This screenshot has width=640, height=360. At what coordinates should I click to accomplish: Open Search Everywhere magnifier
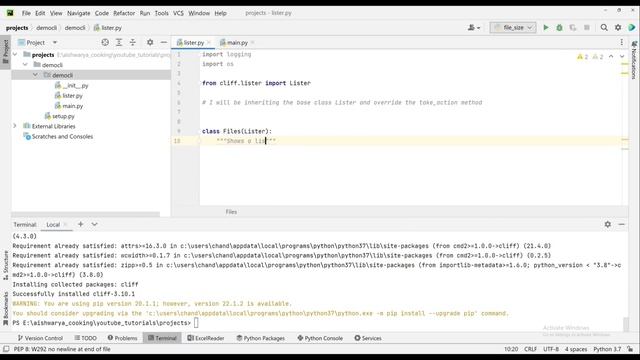pos(604,27)
